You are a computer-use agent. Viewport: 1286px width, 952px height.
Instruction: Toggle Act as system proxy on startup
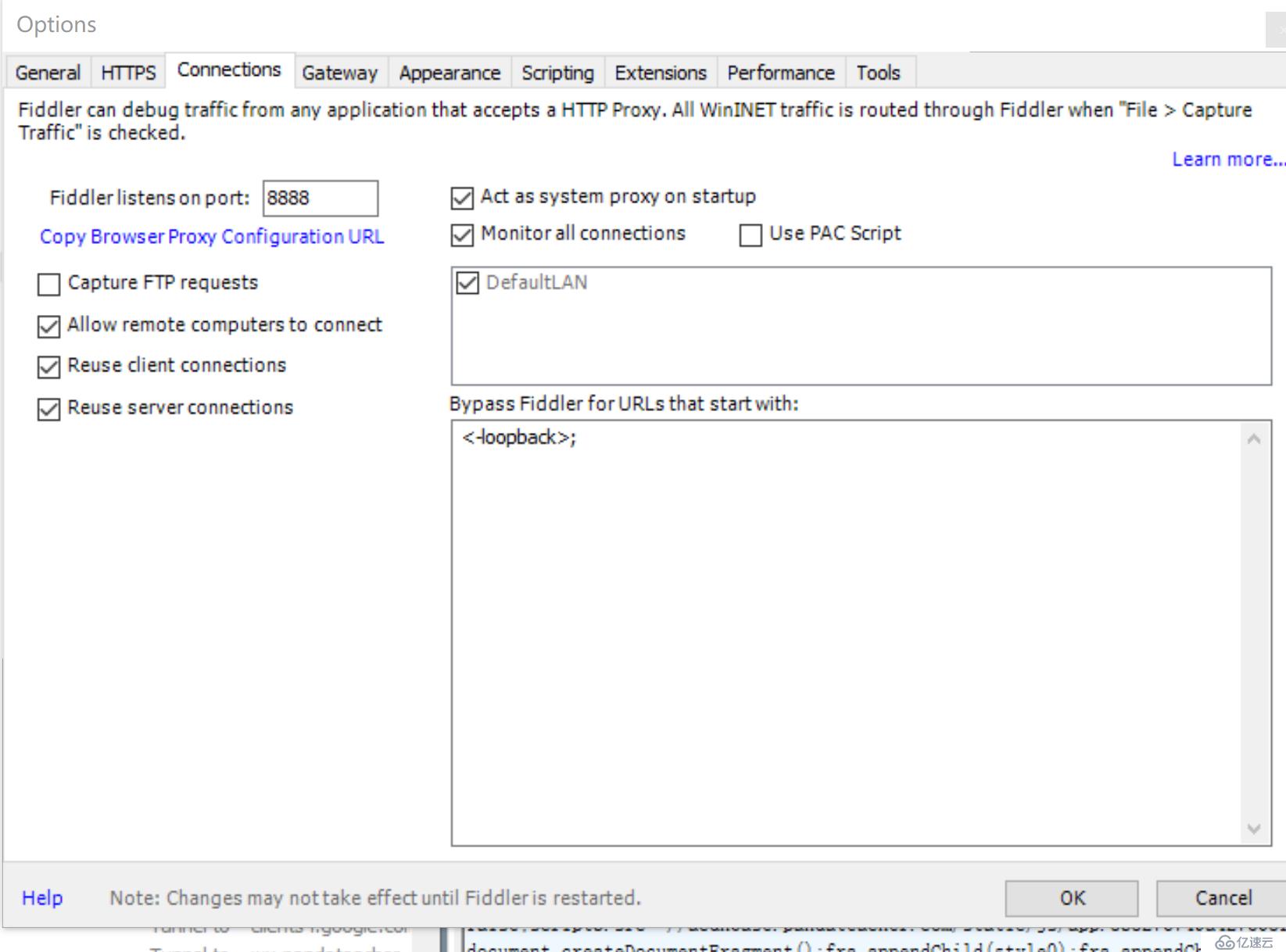(462, 198)
